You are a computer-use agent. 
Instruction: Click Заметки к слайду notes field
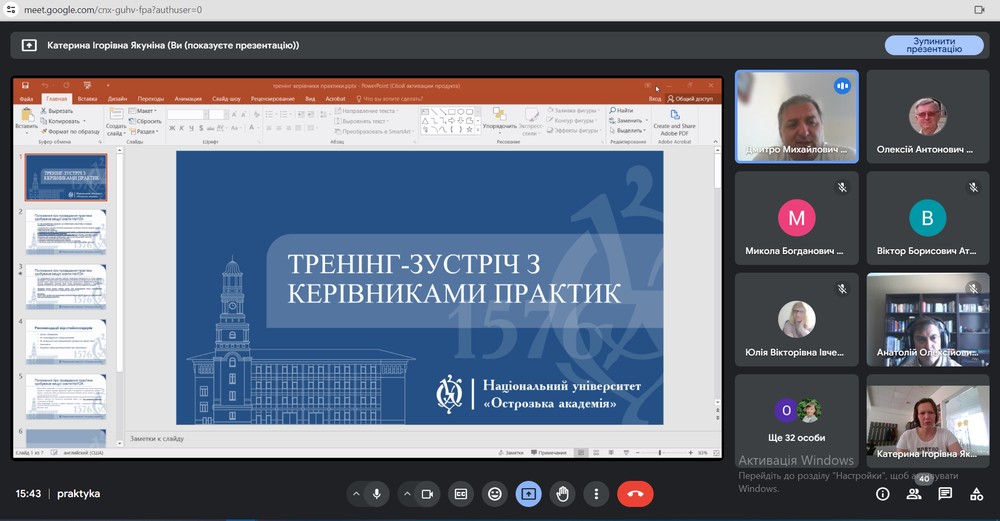[421, 439]
